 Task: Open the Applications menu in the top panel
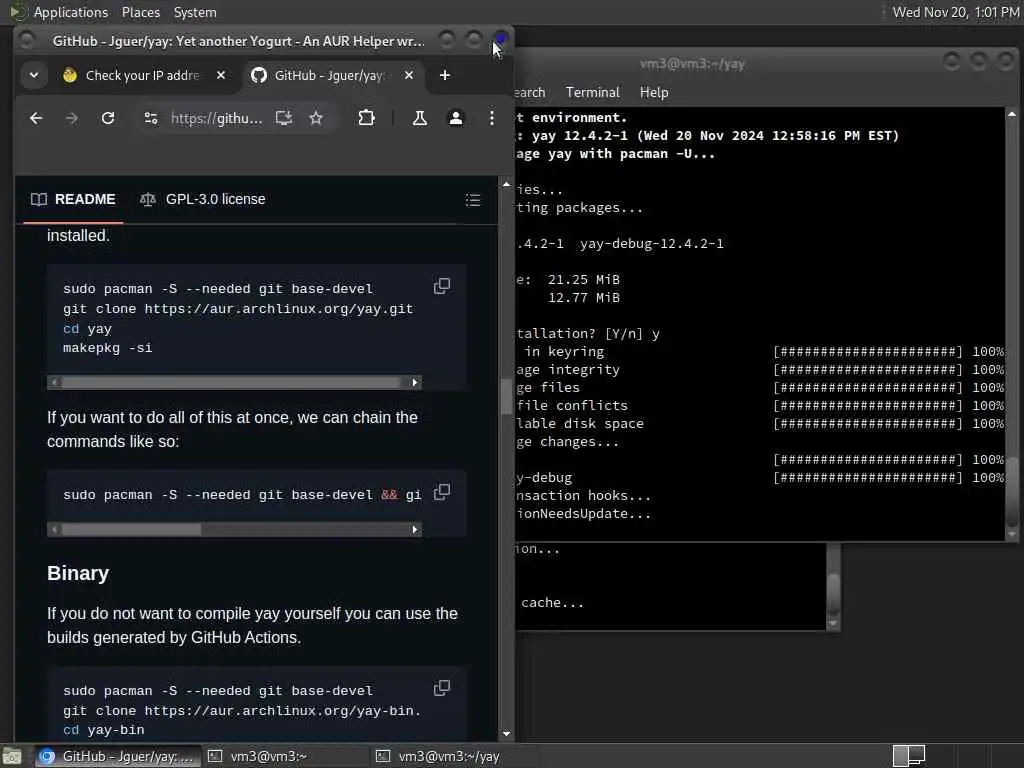coord(71,12)
